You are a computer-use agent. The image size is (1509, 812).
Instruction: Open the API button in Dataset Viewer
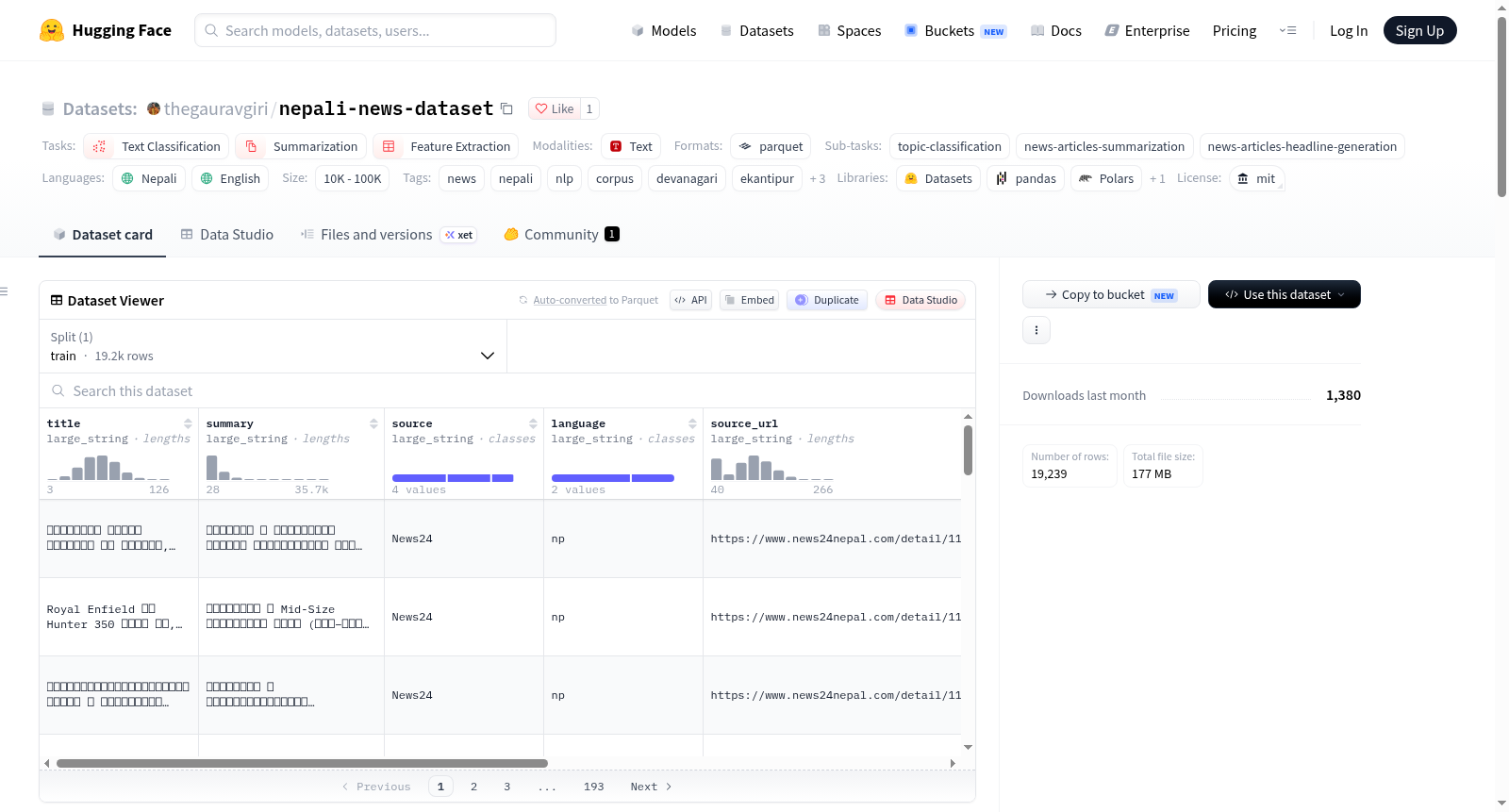click(690, 300)
